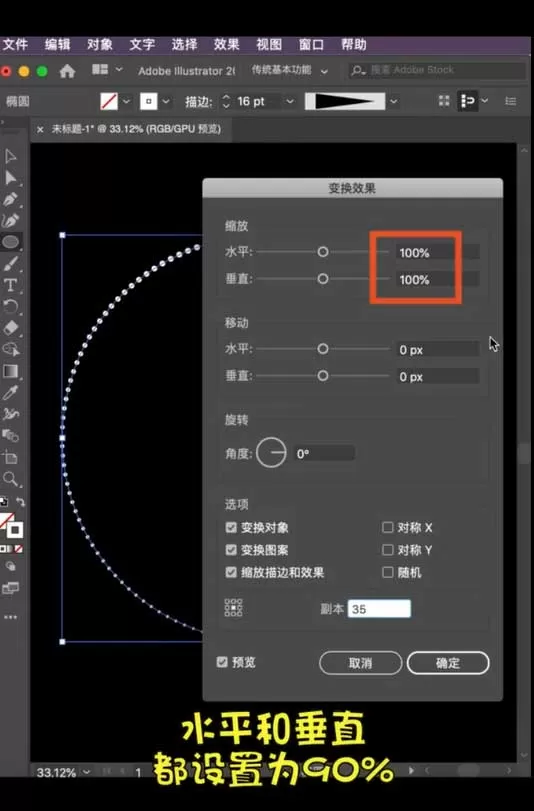
Task: Click the 取消 button
Action: point(361,663)
